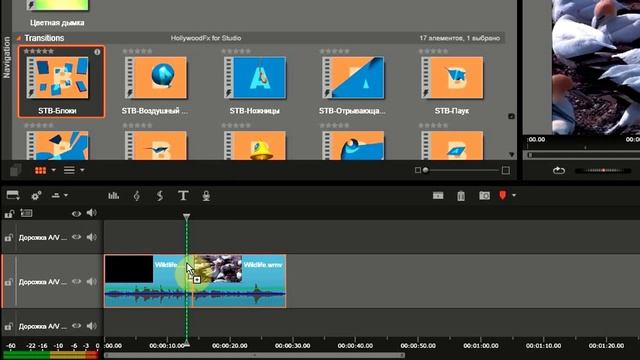Open the list view dropdown arrow
Viewport: 640px width, 360px height.
point(82,170)
